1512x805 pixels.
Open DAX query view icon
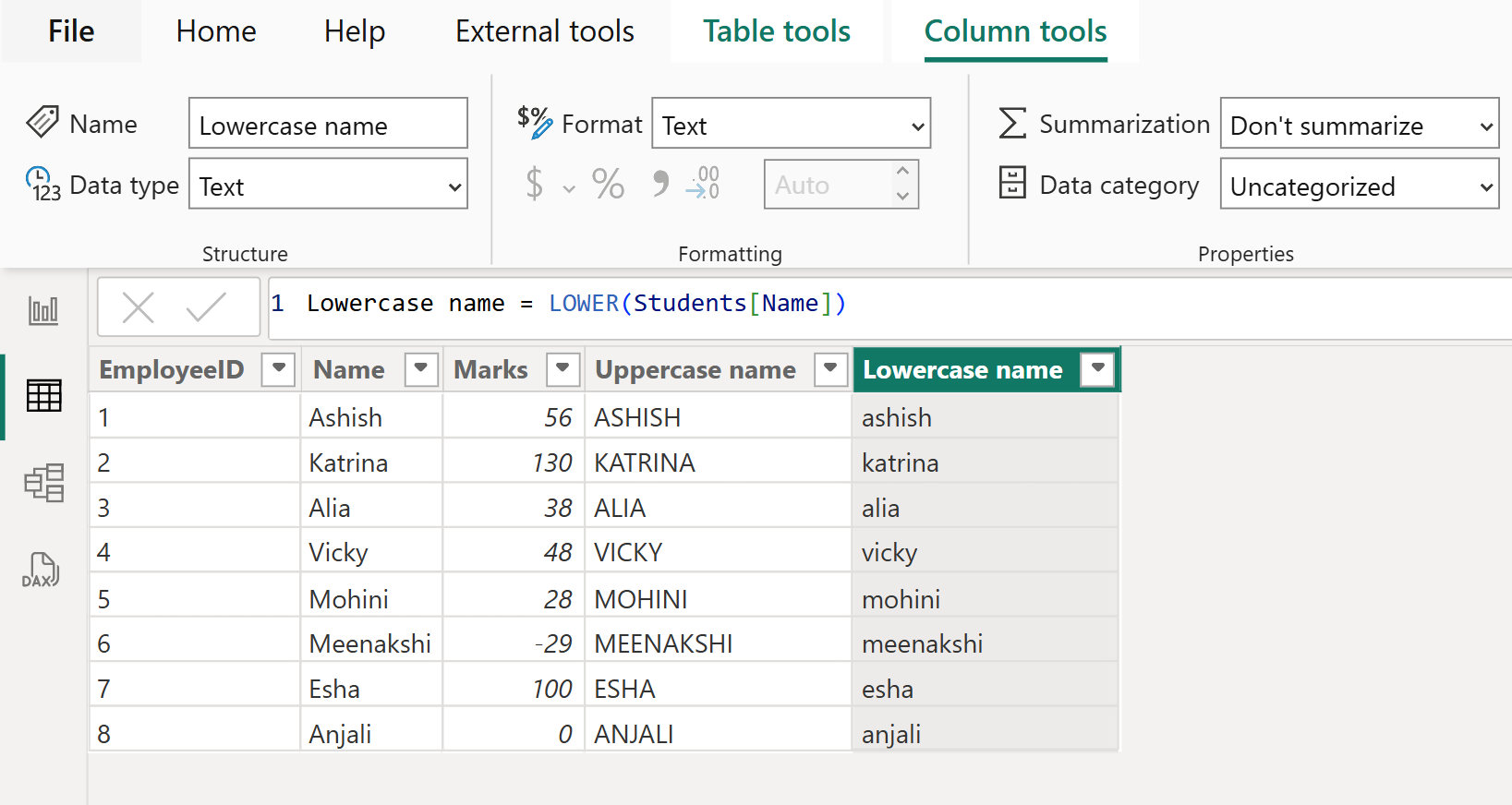[41, 571]
